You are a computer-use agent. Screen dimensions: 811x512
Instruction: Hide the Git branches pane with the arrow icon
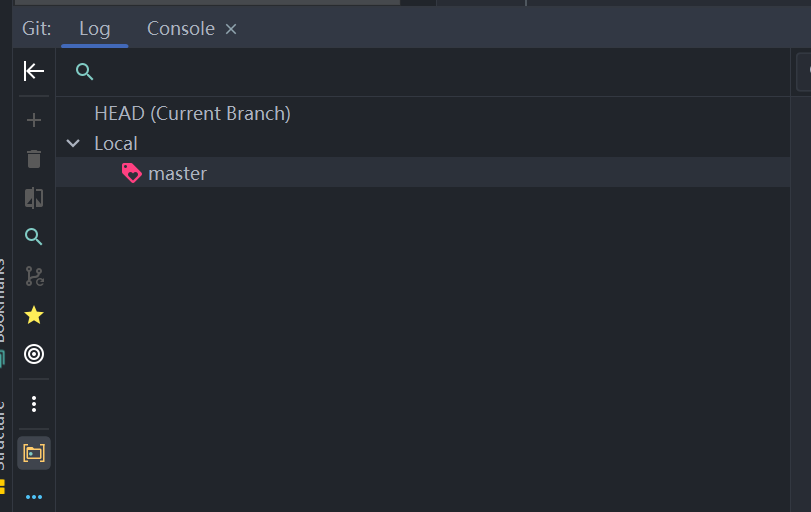tap(34, 71)
